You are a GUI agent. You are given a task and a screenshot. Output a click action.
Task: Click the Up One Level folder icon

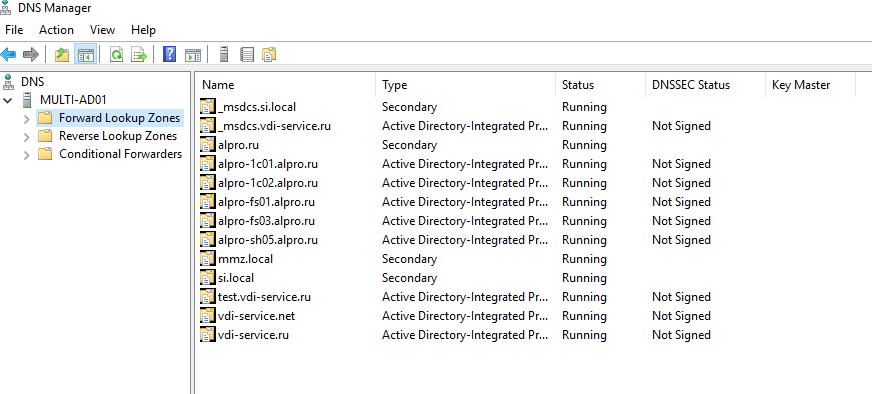click(62, 55)
